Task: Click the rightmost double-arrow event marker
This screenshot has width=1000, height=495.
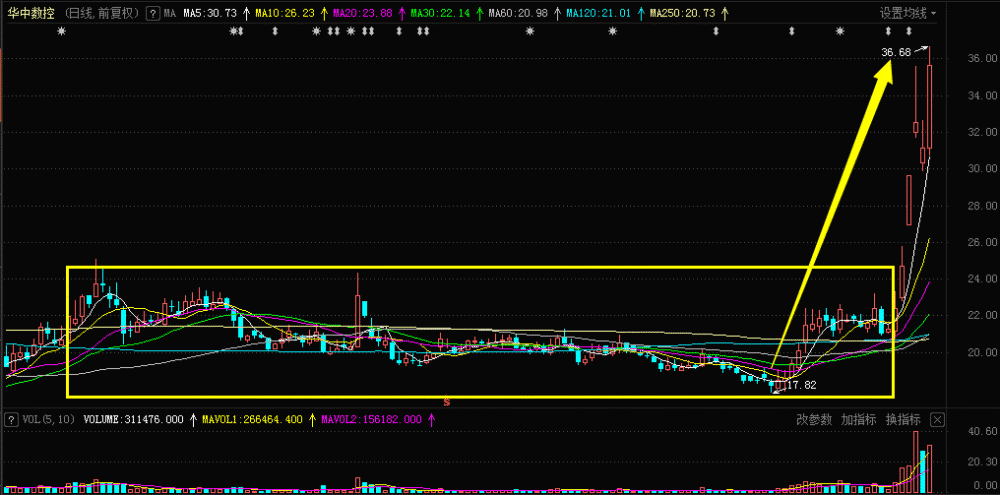Action: point(909,31)
